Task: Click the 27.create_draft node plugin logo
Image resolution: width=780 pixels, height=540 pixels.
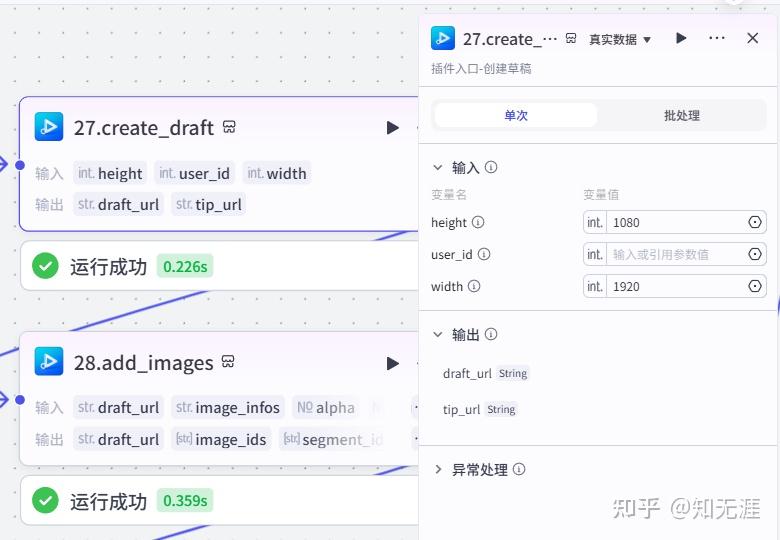Action: (49, 127)
